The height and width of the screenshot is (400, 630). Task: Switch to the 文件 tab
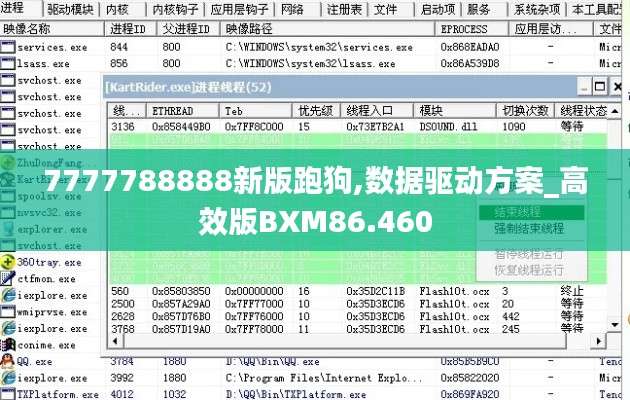(x=385, y=9)
